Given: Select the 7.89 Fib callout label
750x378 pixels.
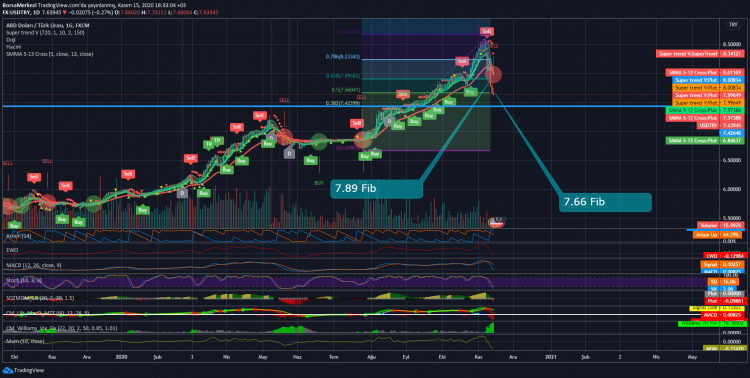Looking at the screenshot, I should click(376, 189).
